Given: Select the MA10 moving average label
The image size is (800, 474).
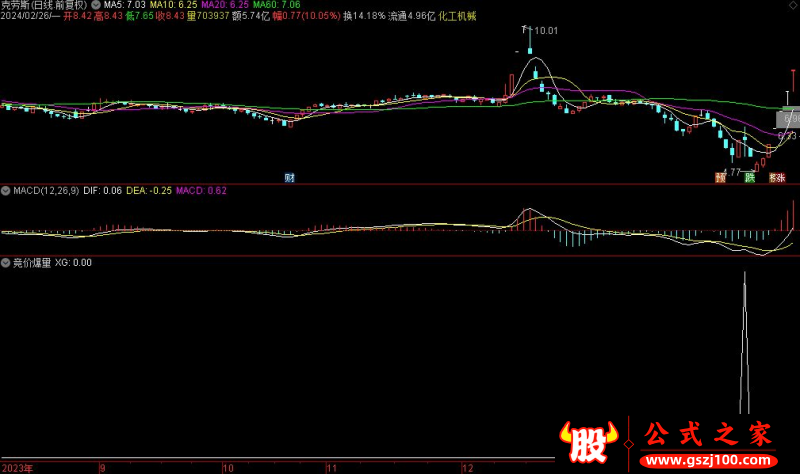Looking at the screenshot, I should tap(171, 5).
